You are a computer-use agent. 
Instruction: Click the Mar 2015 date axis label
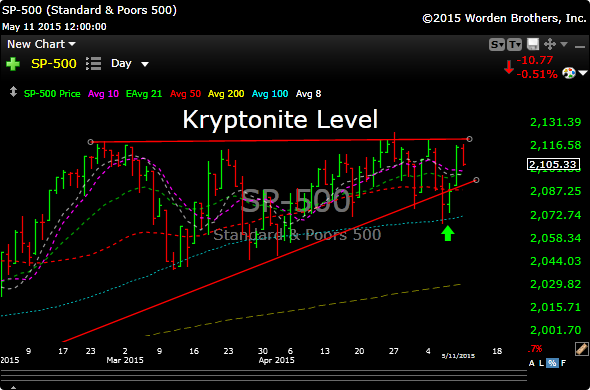[x=125, y=360]
